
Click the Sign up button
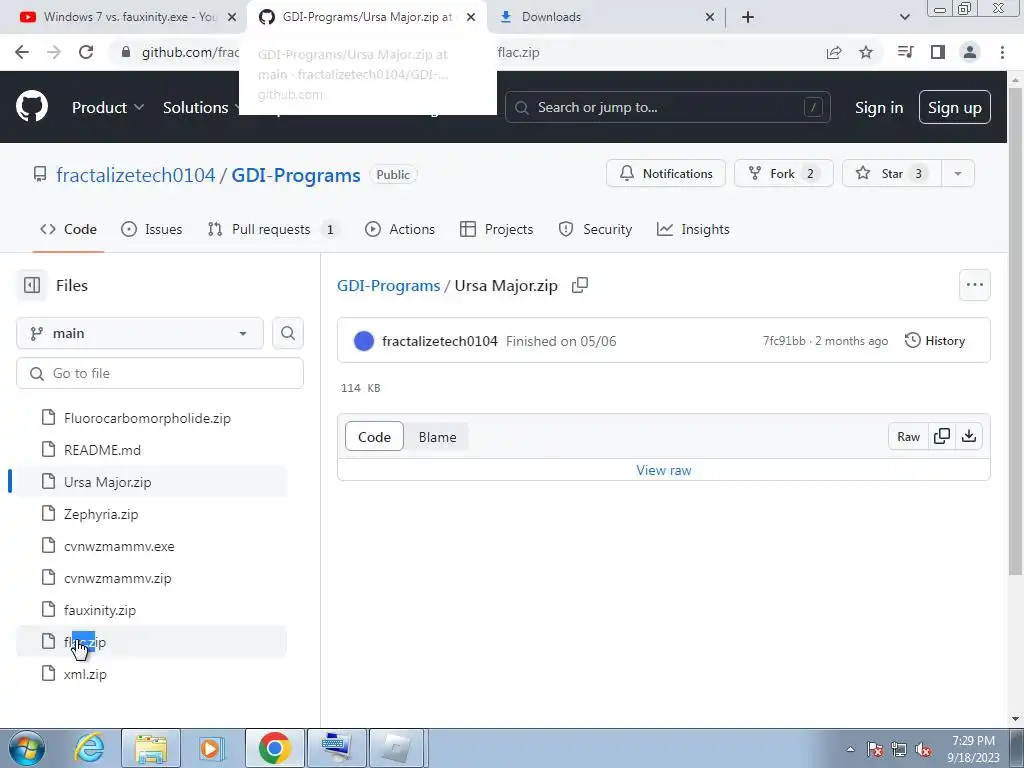pyautogui.click(x=954, y=107)
